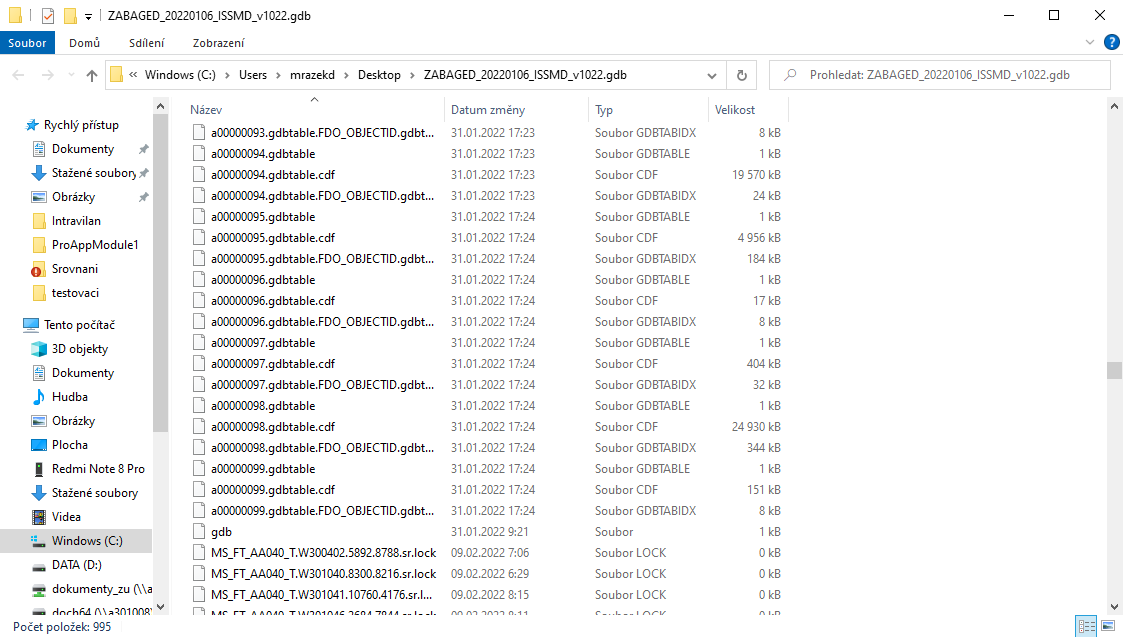Open pinned Obrázky in quick access
The image size is (1124, 637).
point(73,197)
